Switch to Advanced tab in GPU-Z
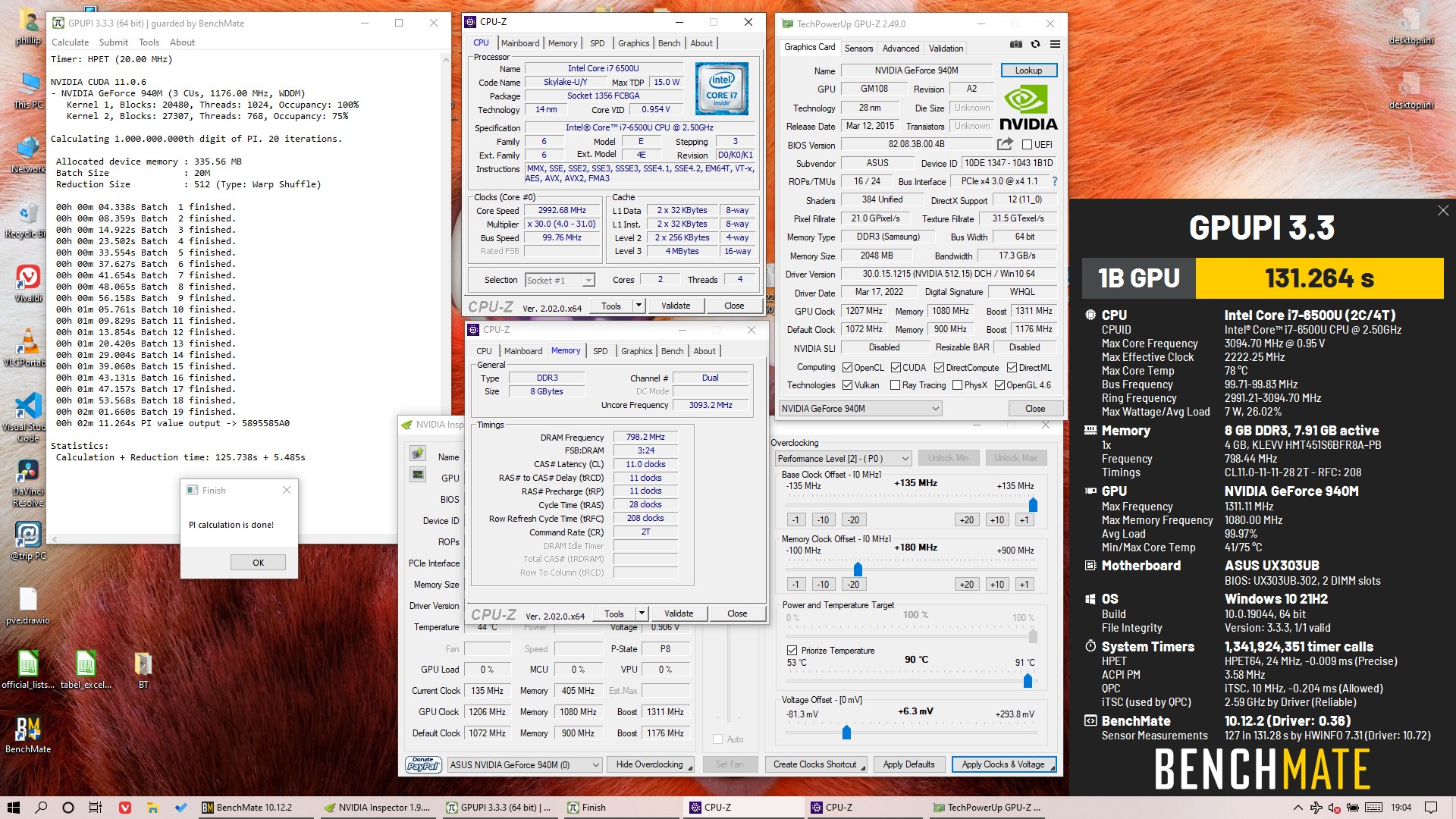This screenshot has width=1456, height=819. point(901,48)
